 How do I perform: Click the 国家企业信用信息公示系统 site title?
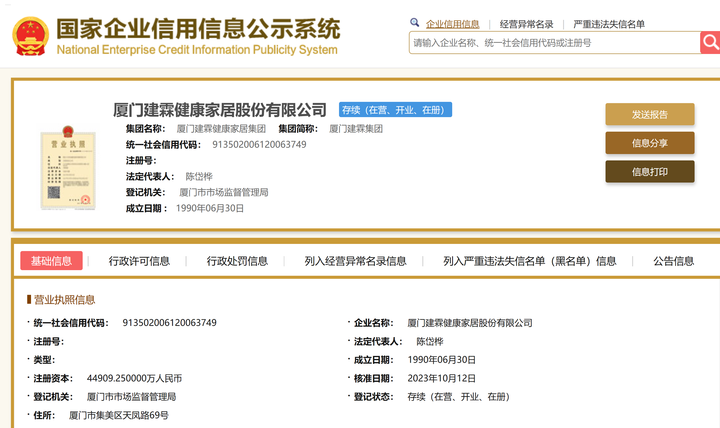(198, 28)
